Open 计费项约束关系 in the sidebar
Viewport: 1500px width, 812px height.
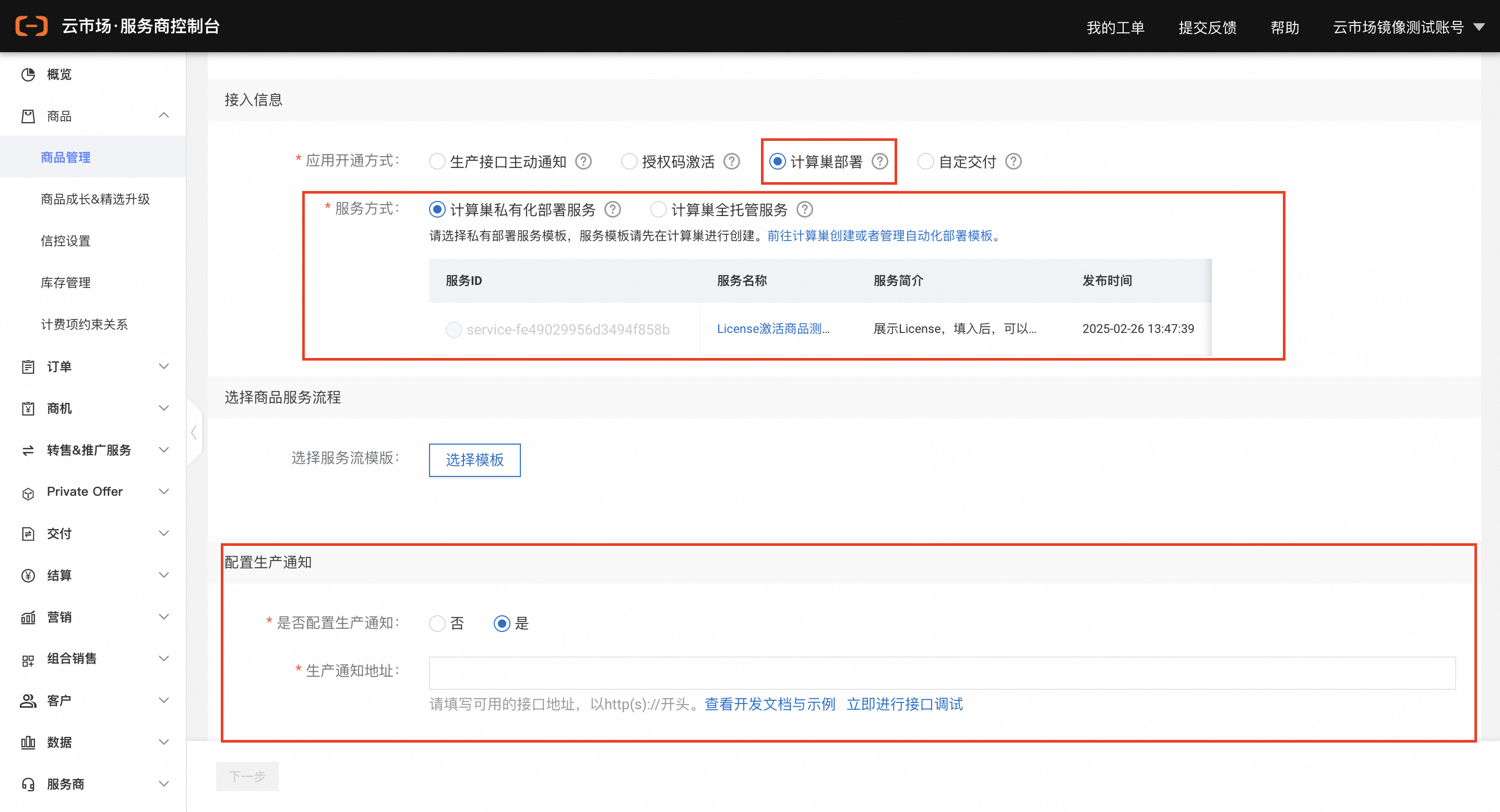point(85,325)
